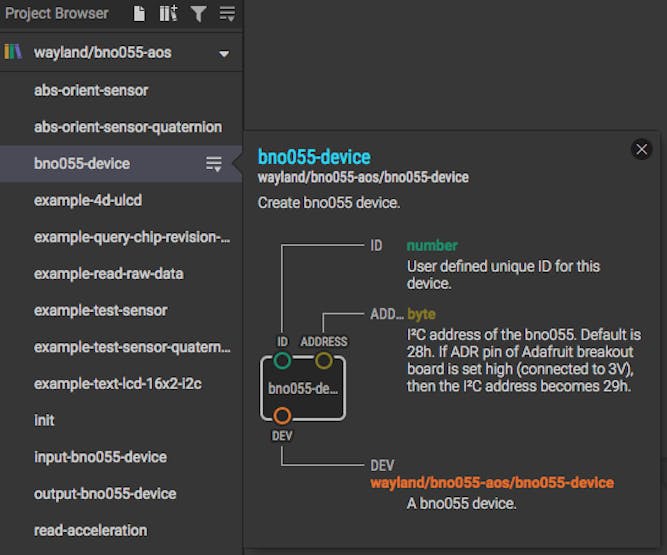Select the init patch
The height and width of the screenshot is (555, 667).
(121, 420)
